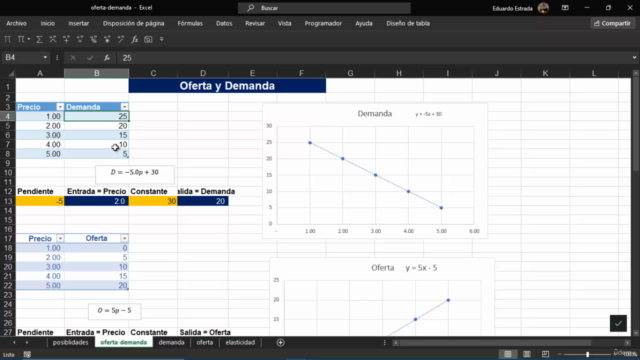The height and width of the screenshot is (360, 640).
Task: Add a new sheet with plus icon
Action: pos(280,342)
